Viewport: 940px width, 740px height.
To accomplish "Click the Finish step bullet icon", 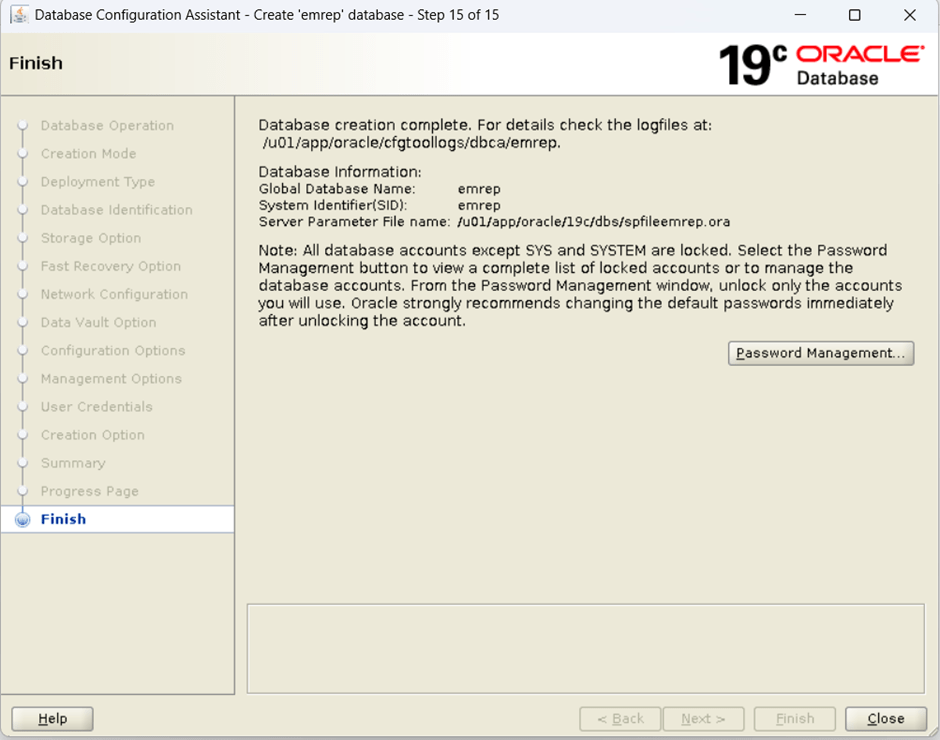I will tap(22, 520).
